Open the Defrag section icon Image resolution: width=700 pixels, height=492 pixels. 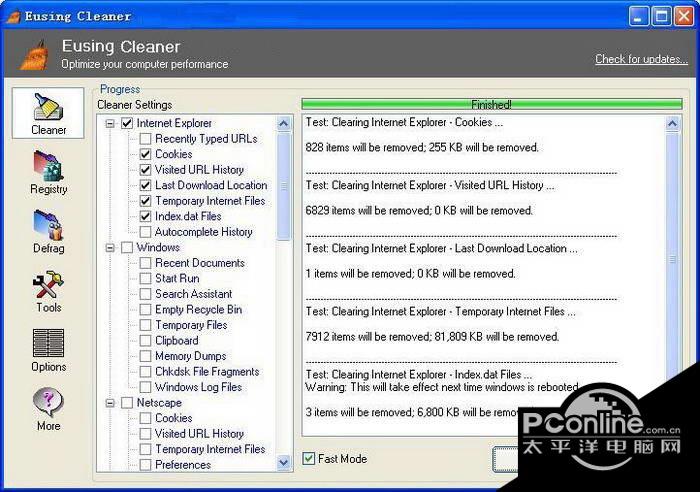point(48,232)
